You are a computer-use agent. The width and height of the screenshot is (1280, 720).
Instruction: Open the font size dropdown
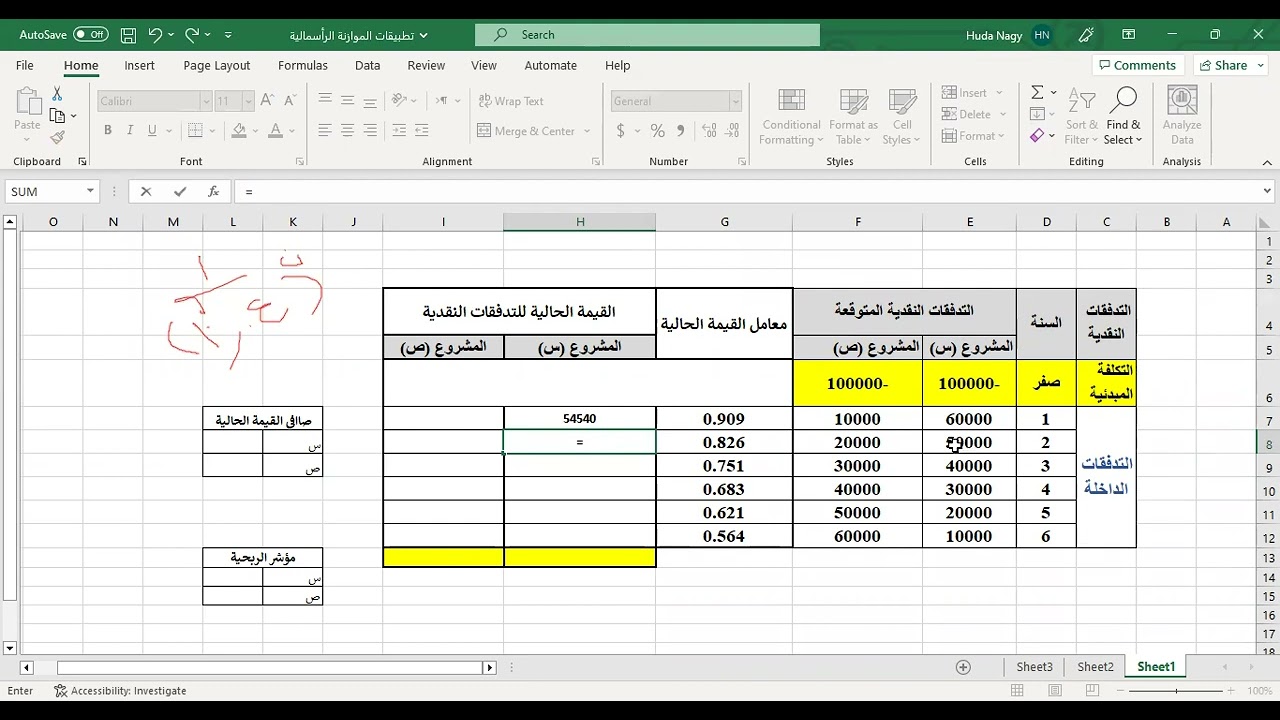(248, 101)
